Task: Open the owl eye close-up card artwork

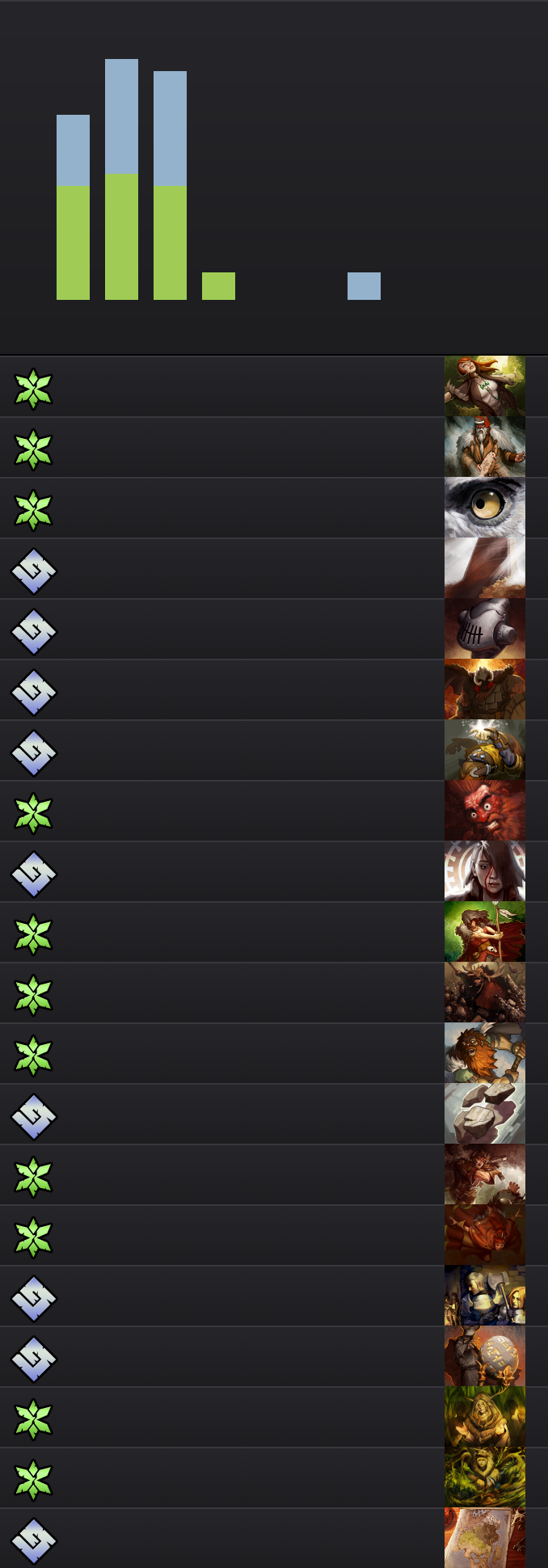Action: pos(485,508)
